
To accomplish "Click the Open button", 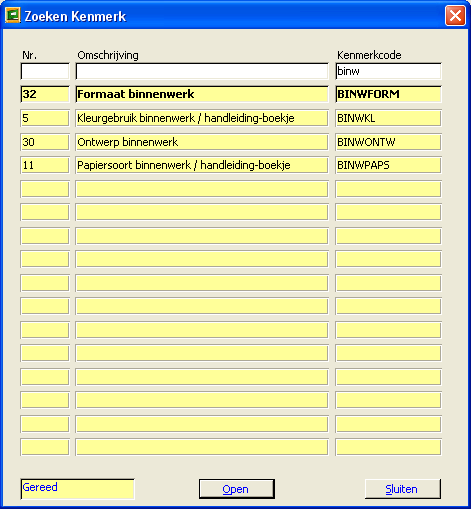I will (x=237, y=489).
